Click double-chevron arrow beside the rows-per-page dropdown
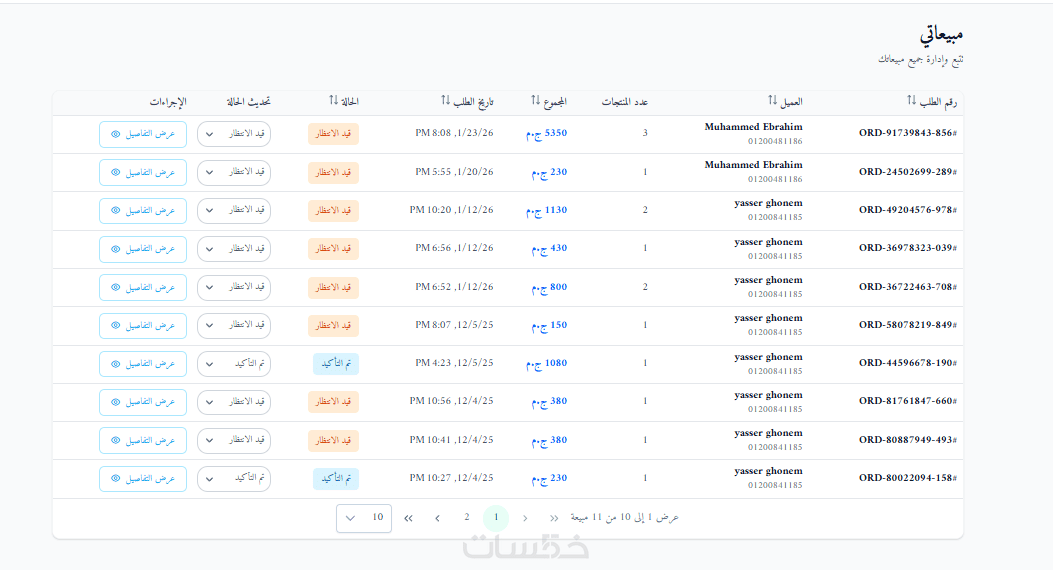Screen dimensions: 1053x570 coord(408,518)
